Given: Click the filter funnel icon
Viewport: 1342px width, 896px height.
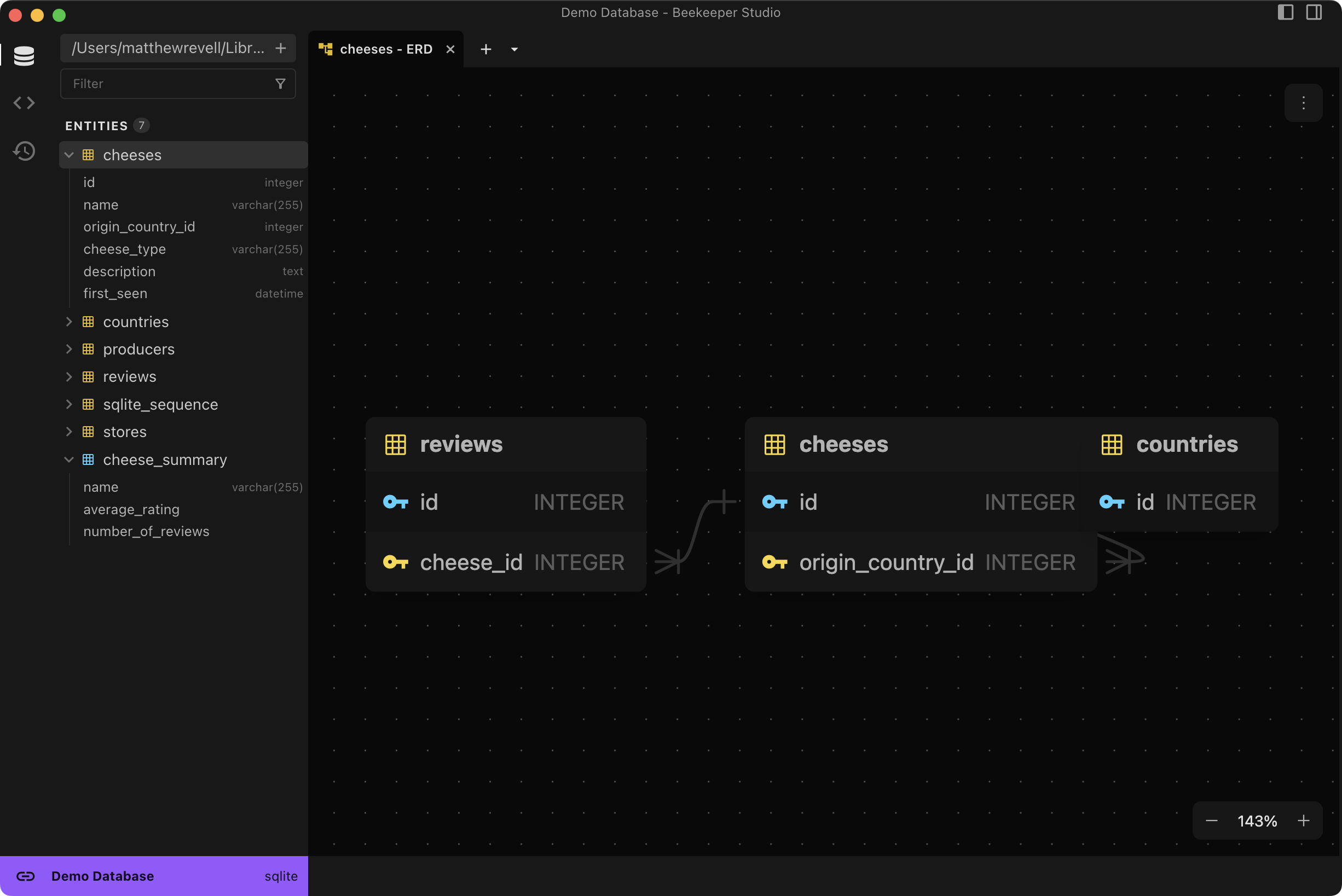Looking at the screenshot, I should pos(280,84).
